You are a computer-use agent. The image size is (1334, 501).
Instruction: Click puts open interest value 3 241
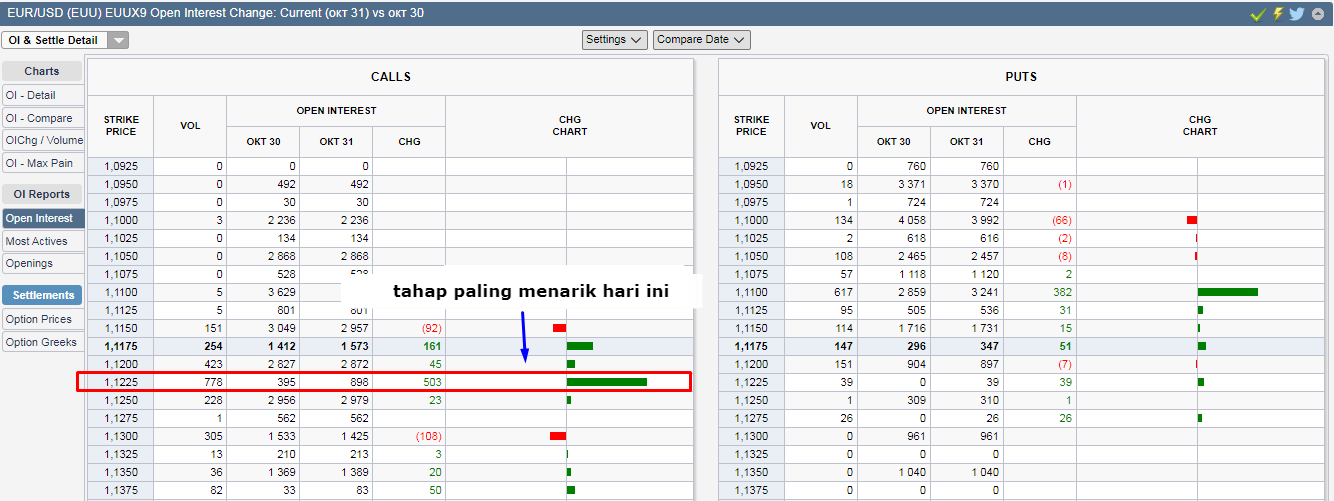click(x=984, y=291)
